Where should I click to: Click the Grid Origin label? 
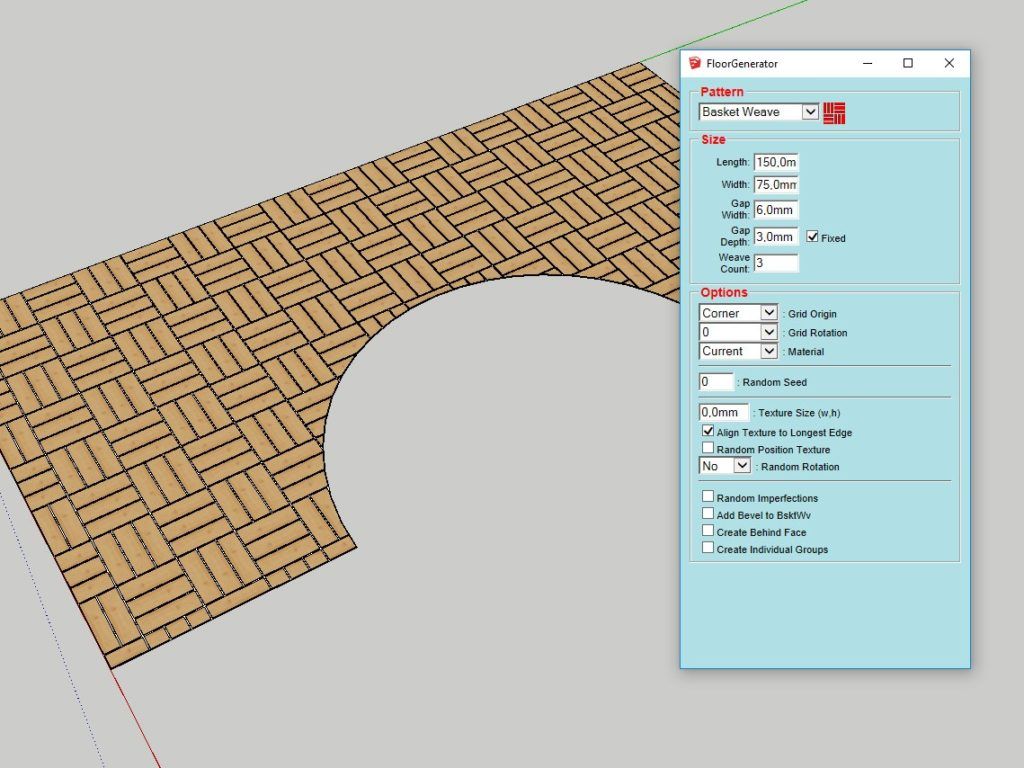(x=812, y=314)
